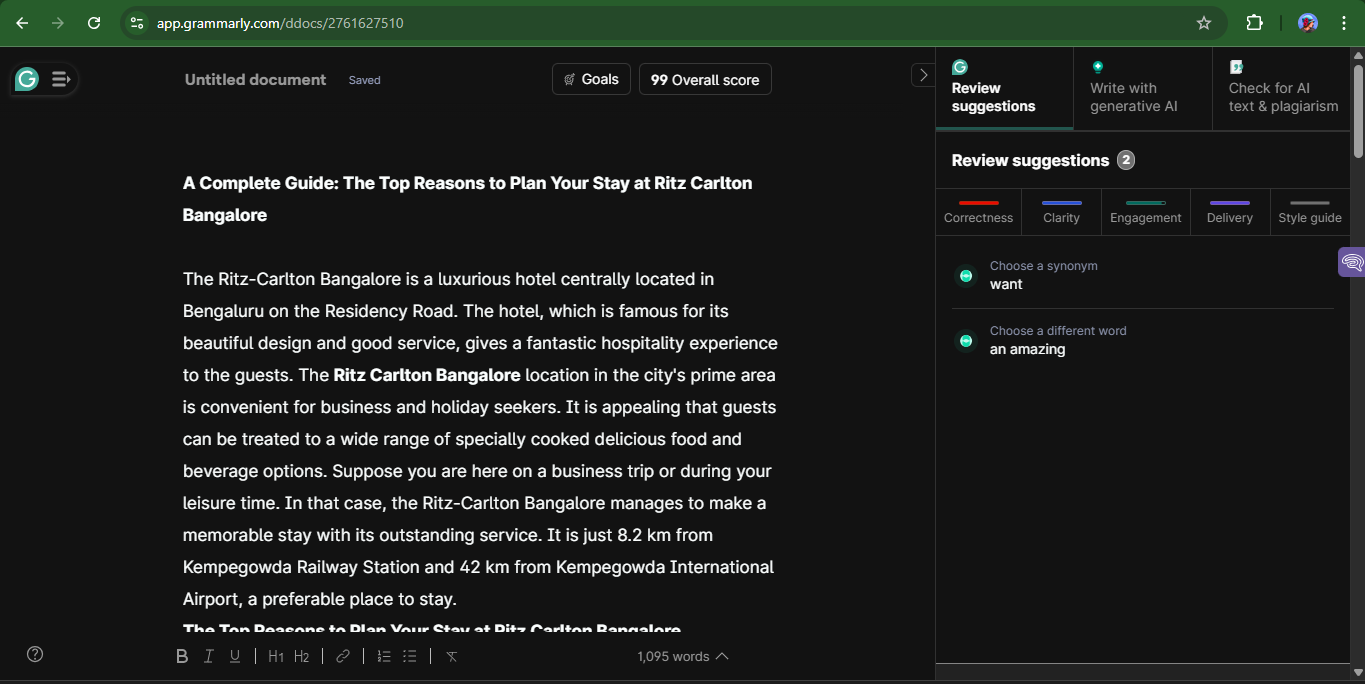The width and height of the screenshot is (1365, 684).
Task: Apply underline with the U icon
Action: [235, 656]
